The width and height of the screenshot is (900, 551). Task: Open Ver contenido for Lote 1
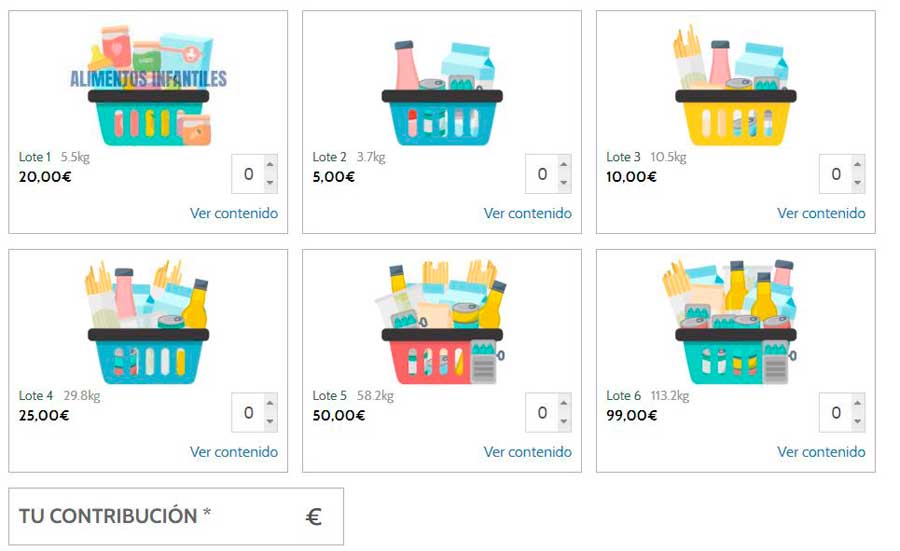tap(234, 213)
